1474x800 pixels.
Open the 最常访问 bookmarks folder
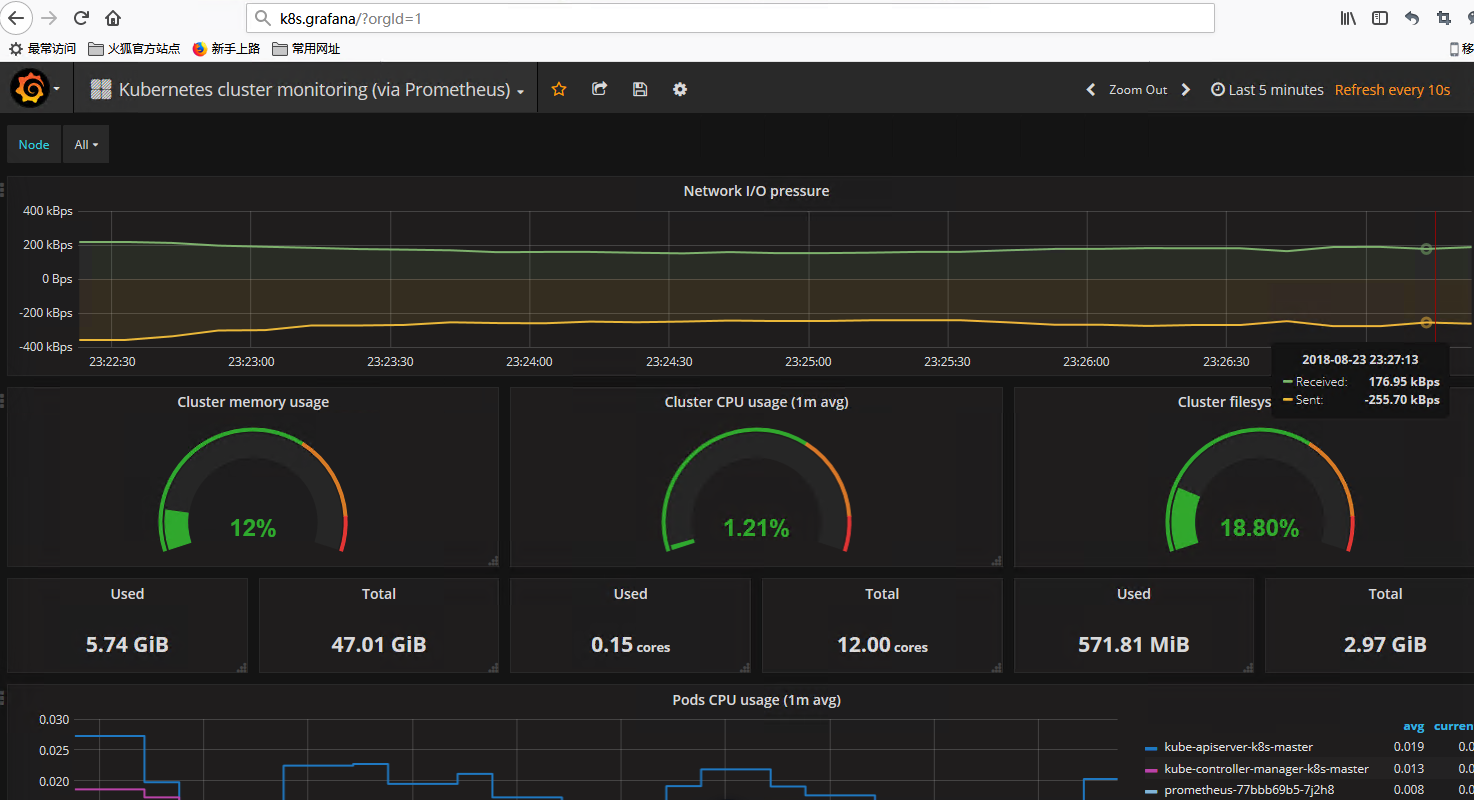(42, 48)
